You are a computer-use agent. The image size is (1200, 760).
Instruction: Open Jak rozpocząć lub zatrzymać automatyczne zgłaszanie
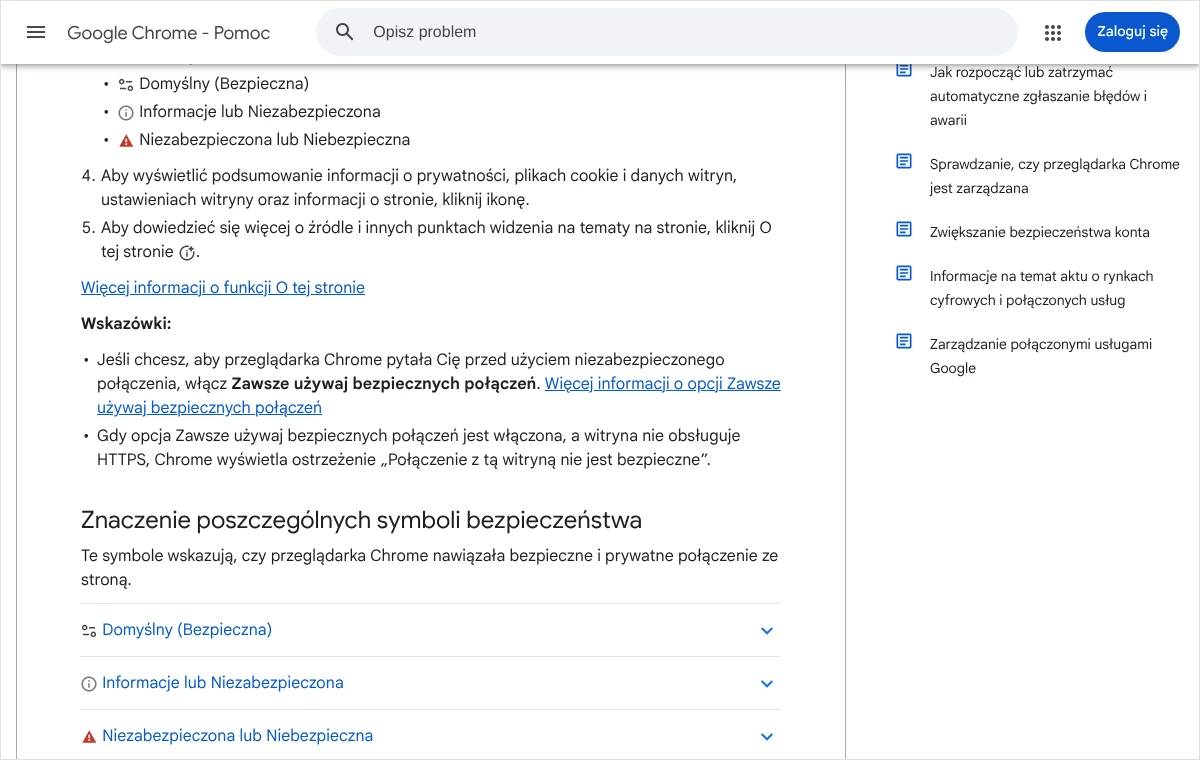[1038, 96]
